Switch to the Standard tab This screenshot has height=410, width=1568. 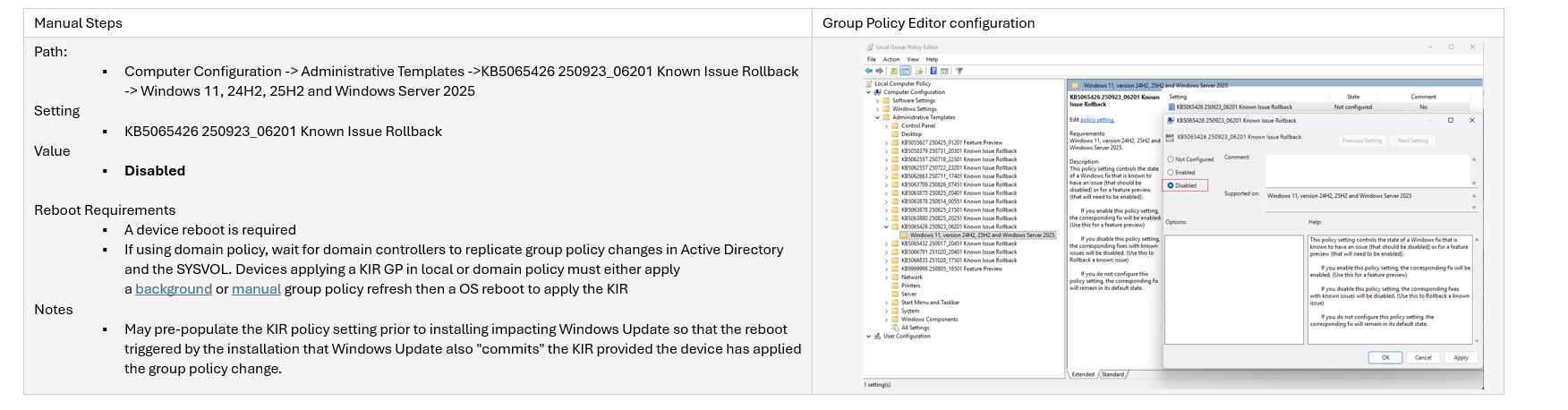tap(1112, 374)
